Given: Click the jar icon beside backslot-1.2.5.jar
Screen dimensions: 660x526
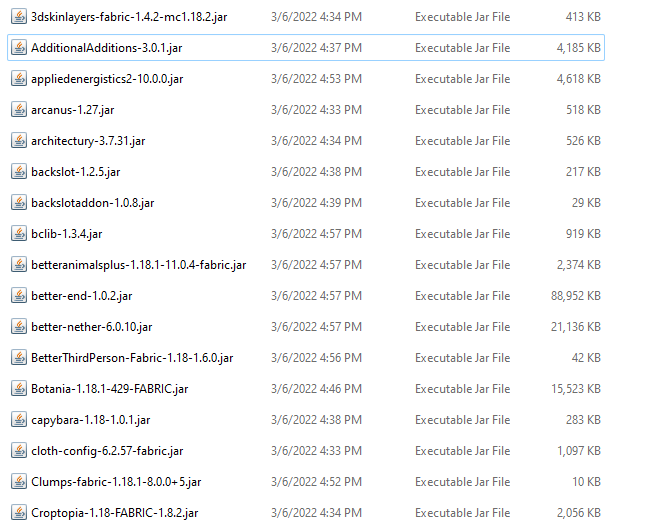Looking at the screenshot, I should click(19, 172).
